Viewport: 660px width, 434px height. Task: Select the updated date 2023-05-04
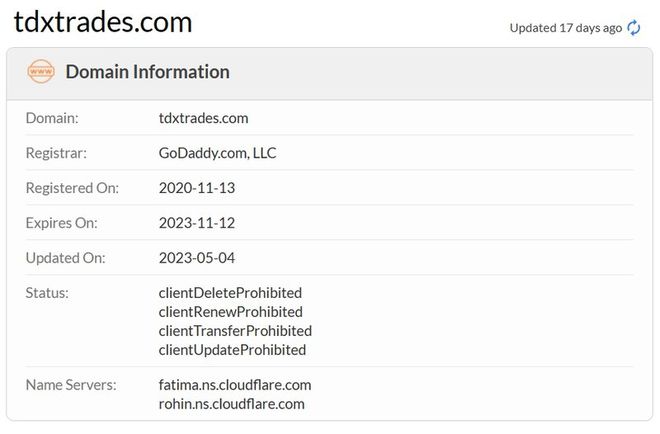(x=197, y=258)
